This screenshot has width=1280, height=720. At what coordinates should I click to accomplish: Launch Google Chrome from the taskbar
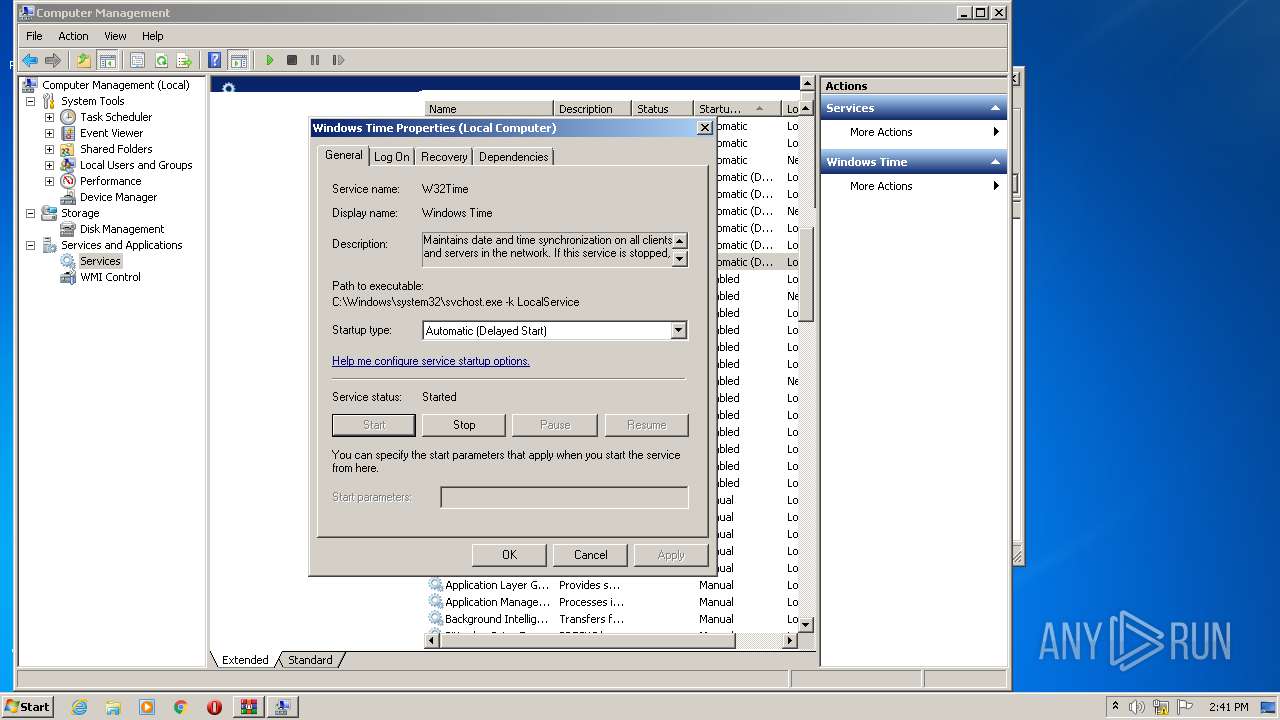coord(180,707)
